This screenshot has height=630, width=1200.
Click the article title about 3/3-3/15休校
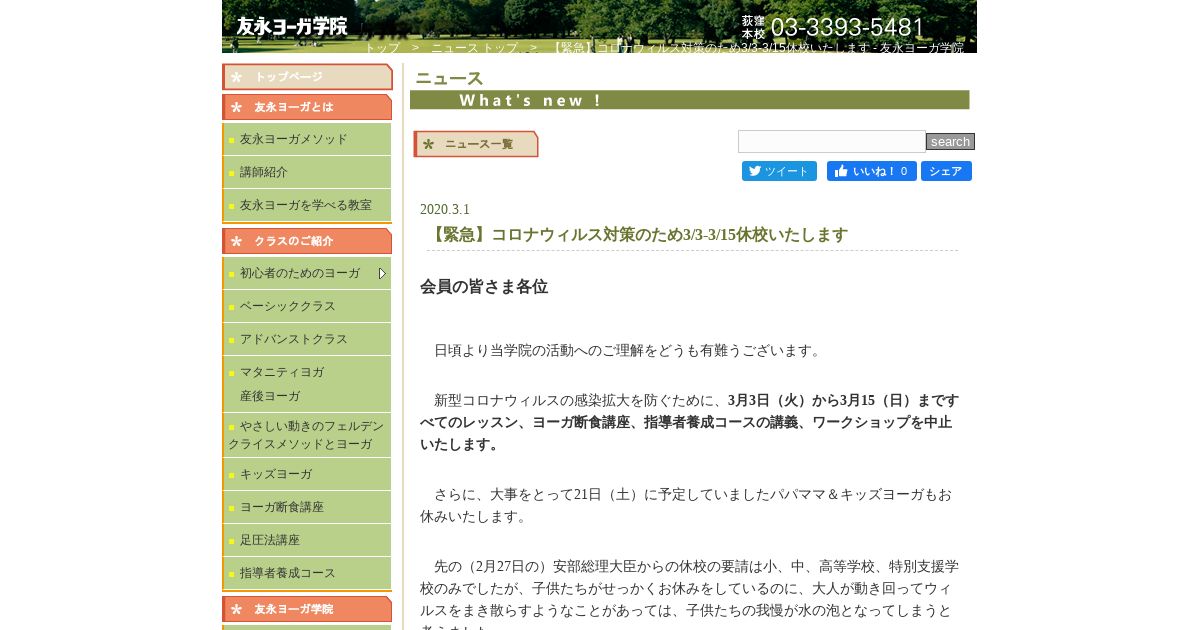coord(640,235)
